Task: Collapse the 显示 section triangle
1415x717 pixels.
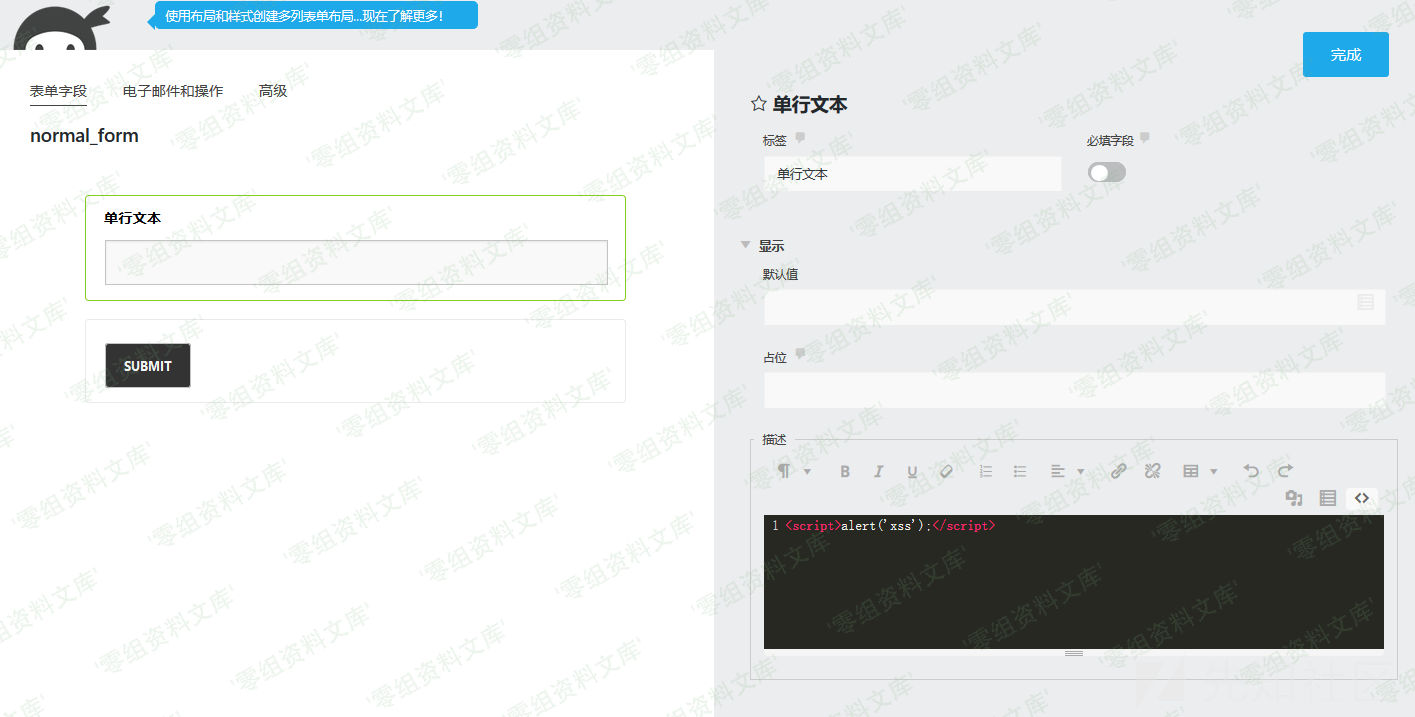Action: [x=745, y=245]
